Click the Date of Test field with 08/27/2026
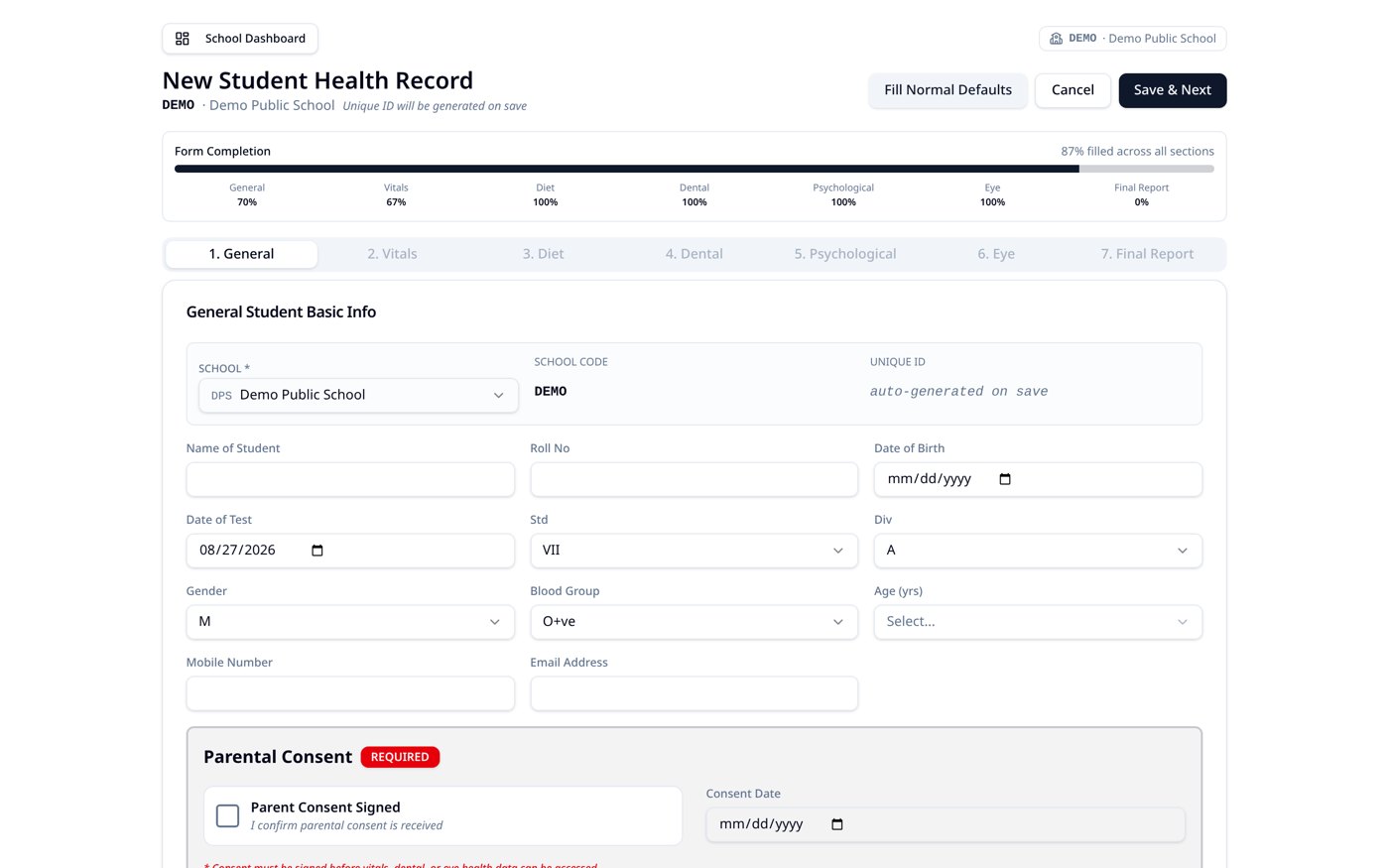Screen dimensions: 1389x868 point(350,551)
